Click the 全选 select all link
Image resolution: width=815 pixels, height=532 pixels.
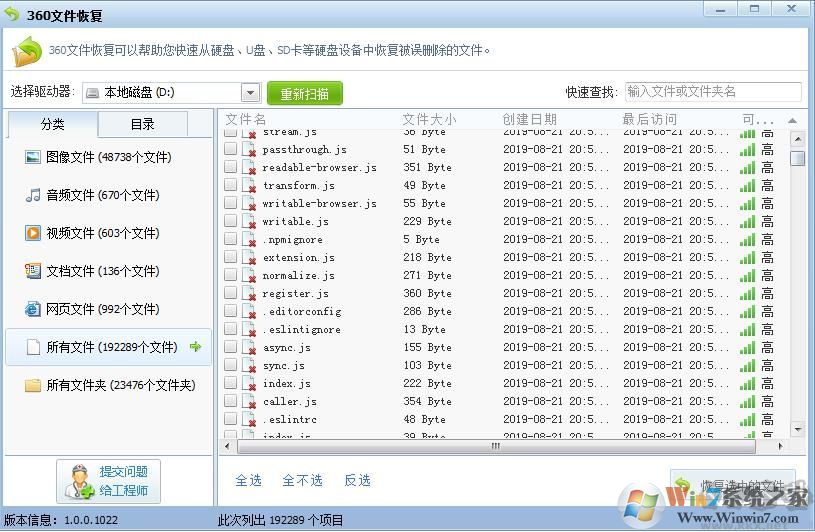[x=248, y=480]
